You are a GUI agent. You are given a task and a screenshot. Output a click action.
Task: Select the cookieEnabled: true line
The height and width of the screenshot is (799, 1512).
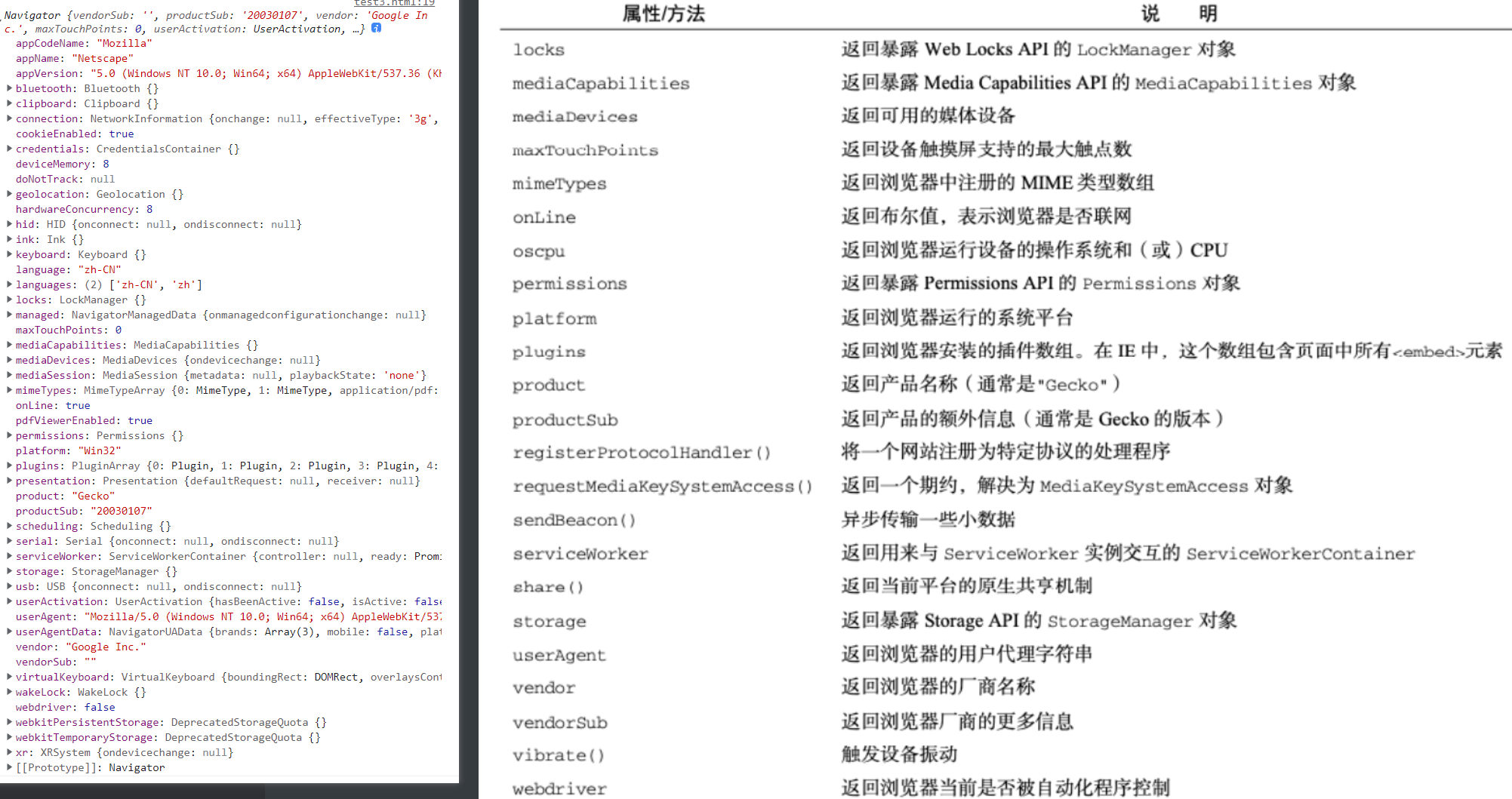(75, 134)
